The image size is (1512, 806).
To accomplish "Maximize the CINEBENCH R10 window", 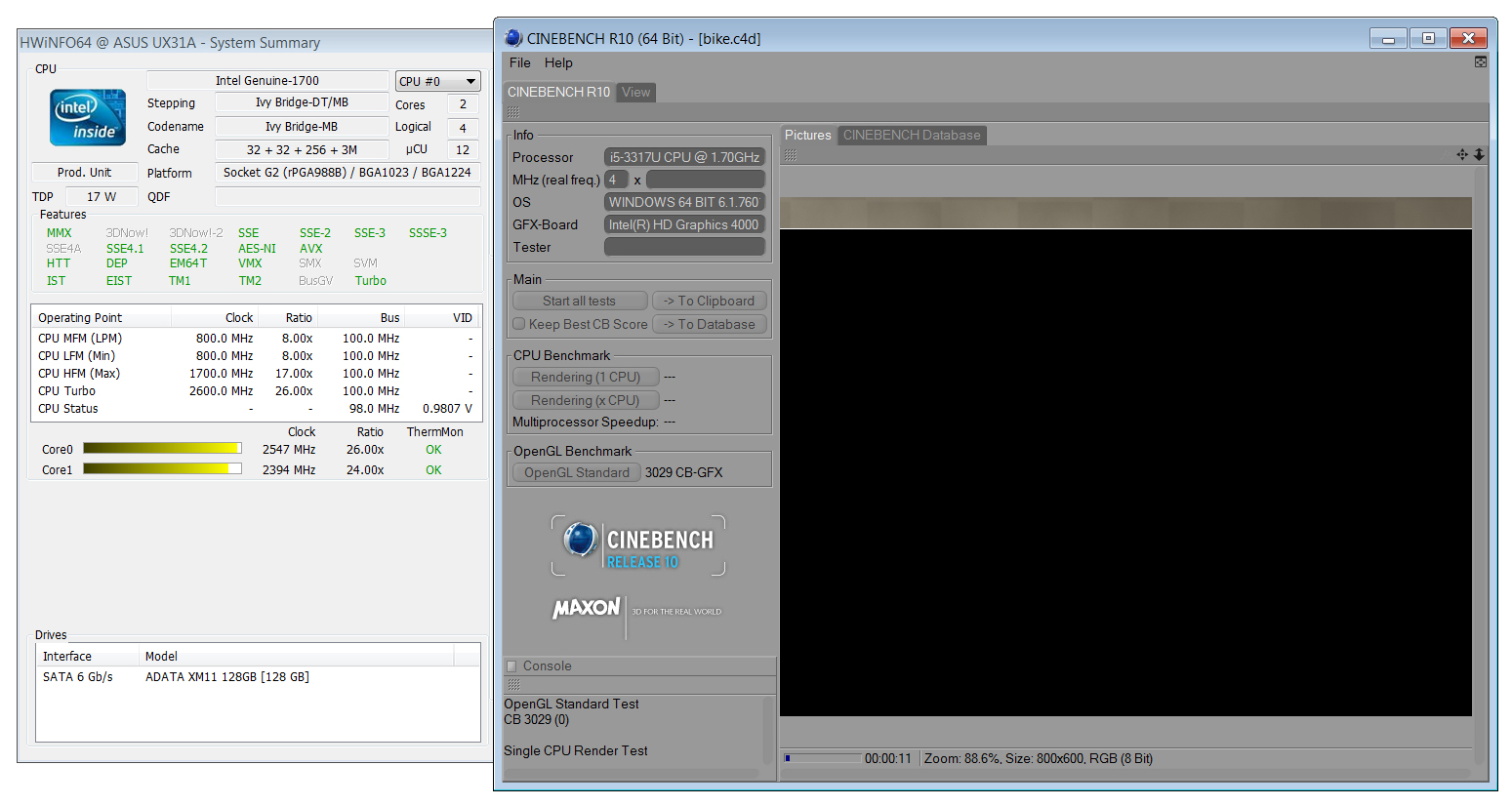I will click(1428, 38).
